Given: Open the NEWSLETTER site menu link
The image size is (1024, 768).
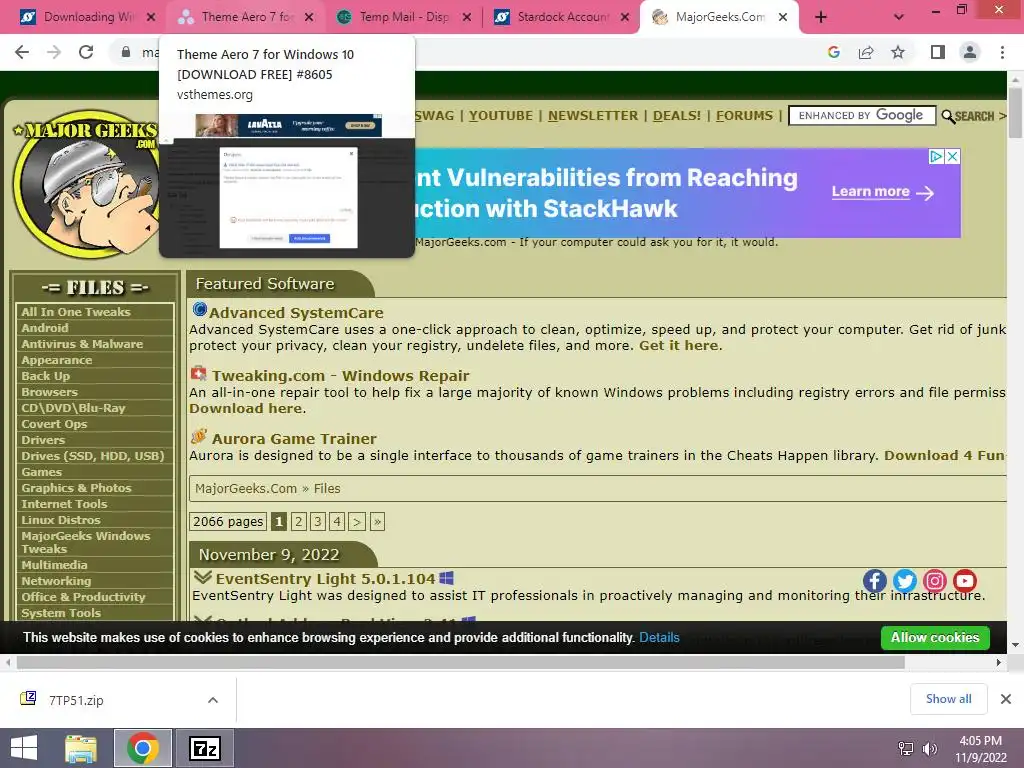Looking at the screenshot, I should [x=592, y=116].
